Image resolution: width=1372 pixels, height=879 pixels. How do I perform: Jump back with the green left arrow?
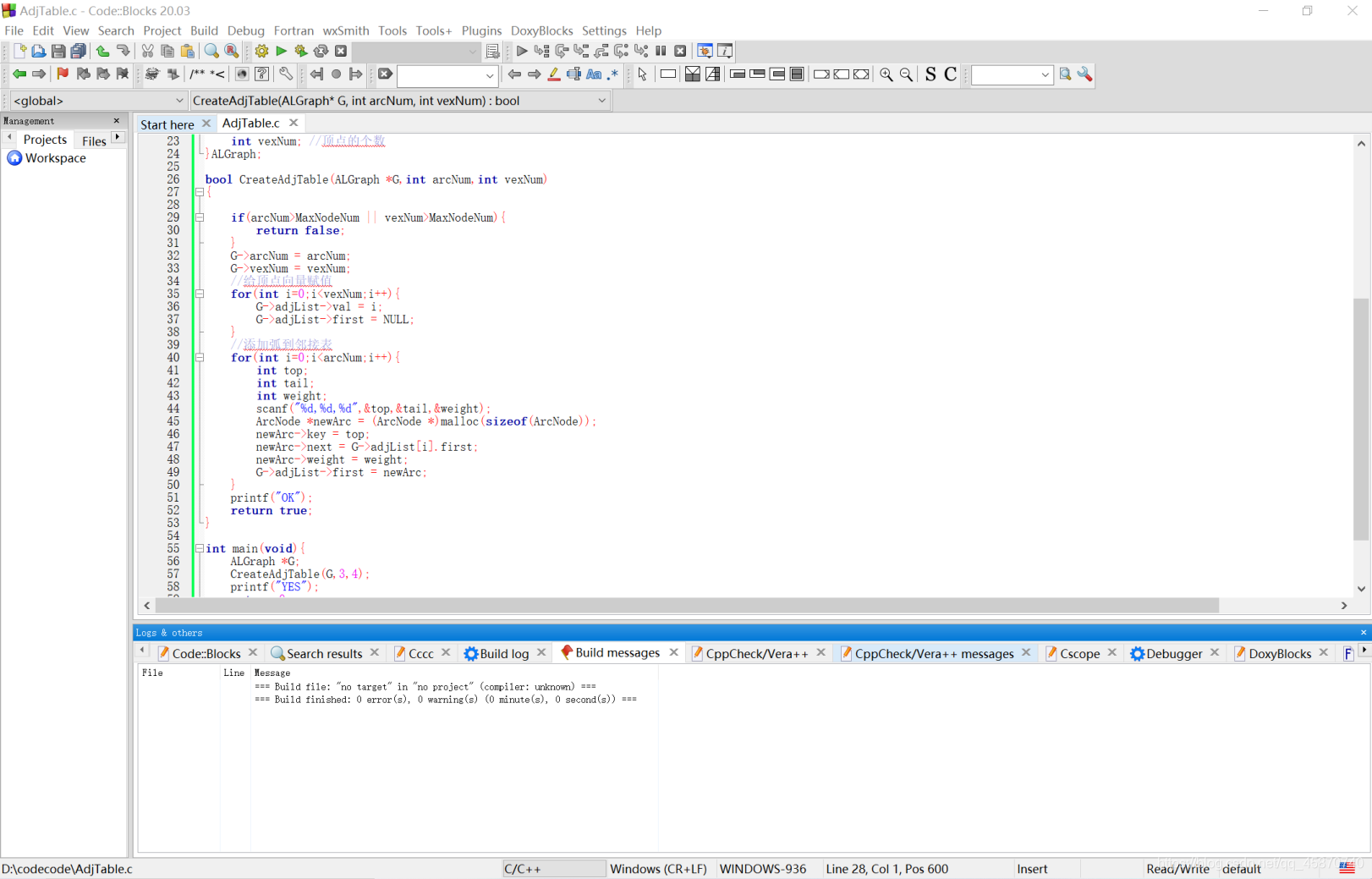pyautogui.click(x=19, y=74)
